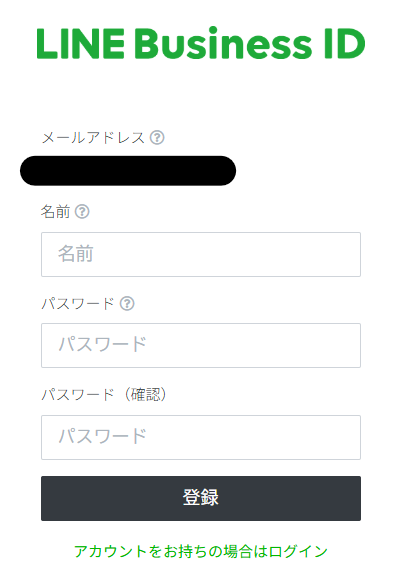The image size is (409, 573).
Task: Submit the form with the 登録 button
Action: pos(201,498)
